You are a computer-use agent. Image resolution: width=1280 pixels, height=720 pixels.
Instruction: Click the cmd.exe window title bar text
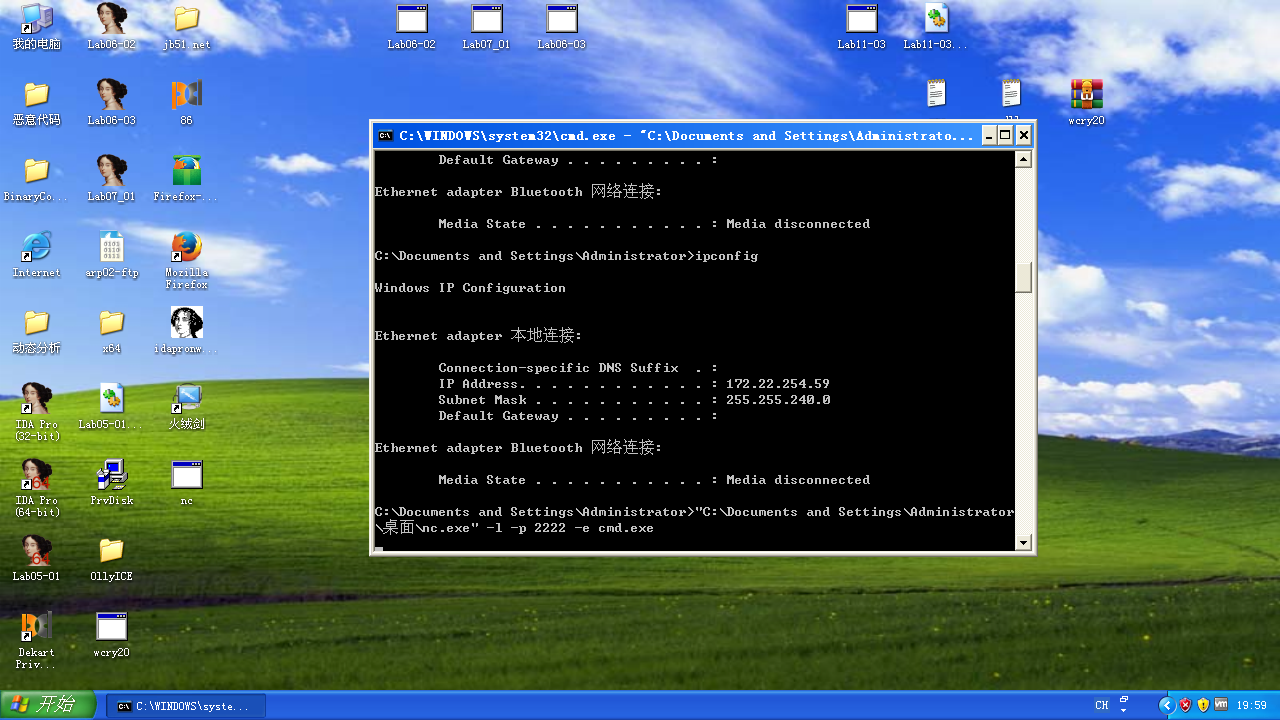686,136
